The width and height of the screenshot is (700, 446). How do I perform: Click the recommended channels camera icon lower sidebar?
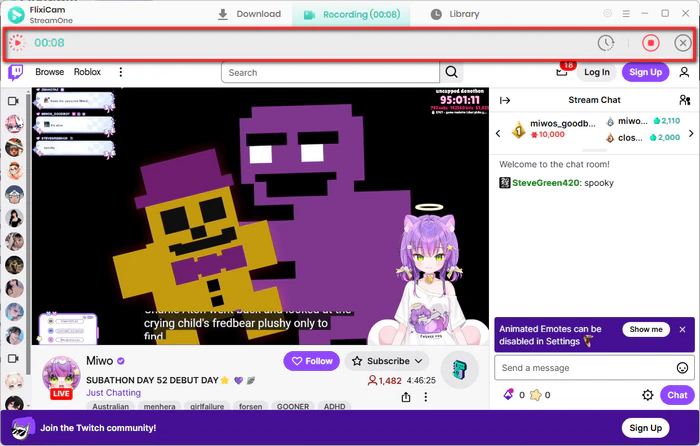tap(13, 358)
